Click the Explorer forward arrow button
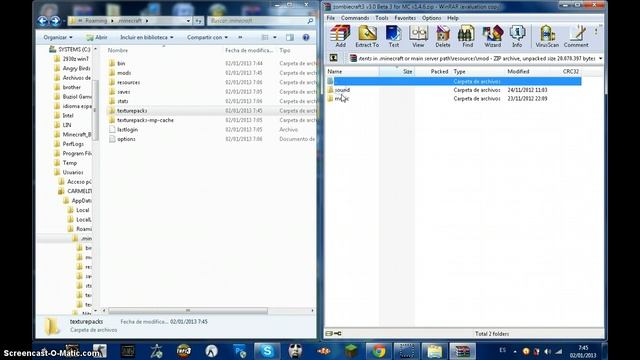 pyautogui.click(x=55, y=20)
